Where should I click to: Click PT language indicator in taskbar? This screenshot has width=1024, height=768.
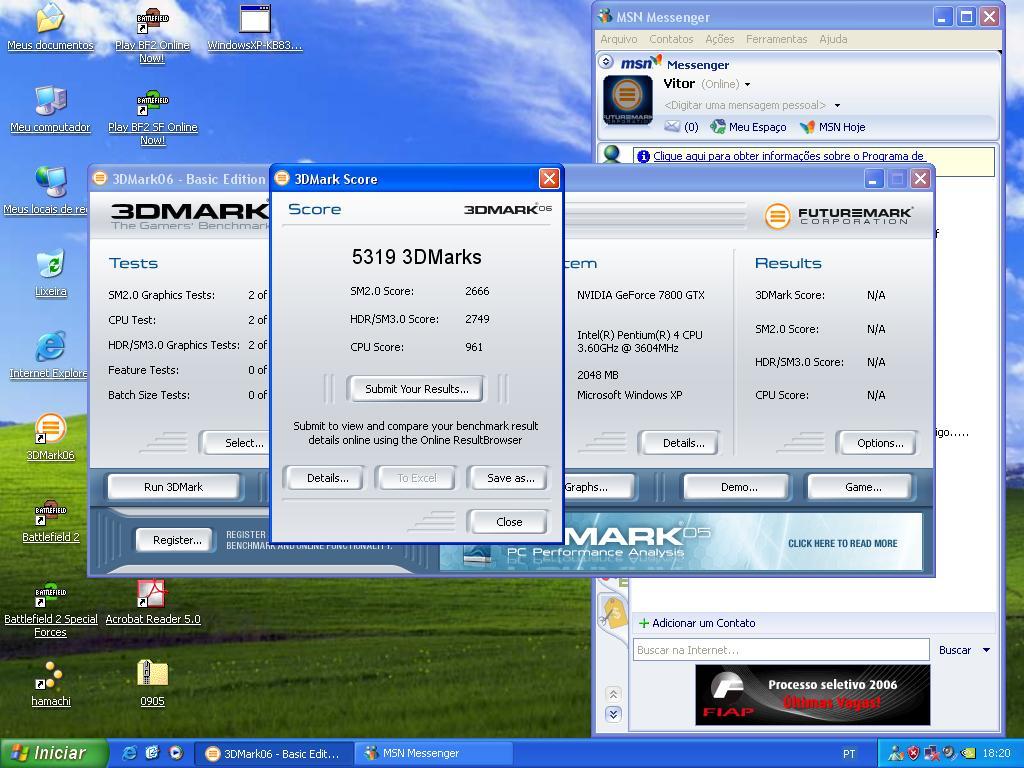(x=848, y=754)
